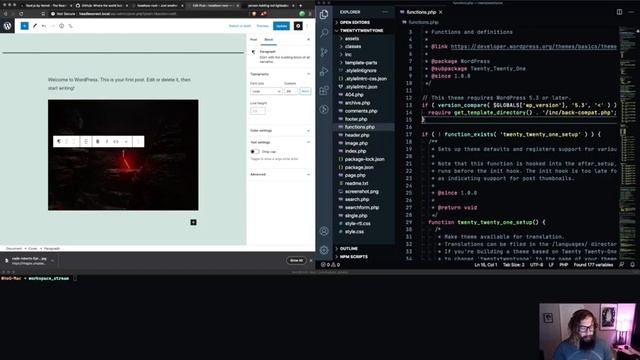Click Ln 15, Col 1 in status bar

[485, 264]
